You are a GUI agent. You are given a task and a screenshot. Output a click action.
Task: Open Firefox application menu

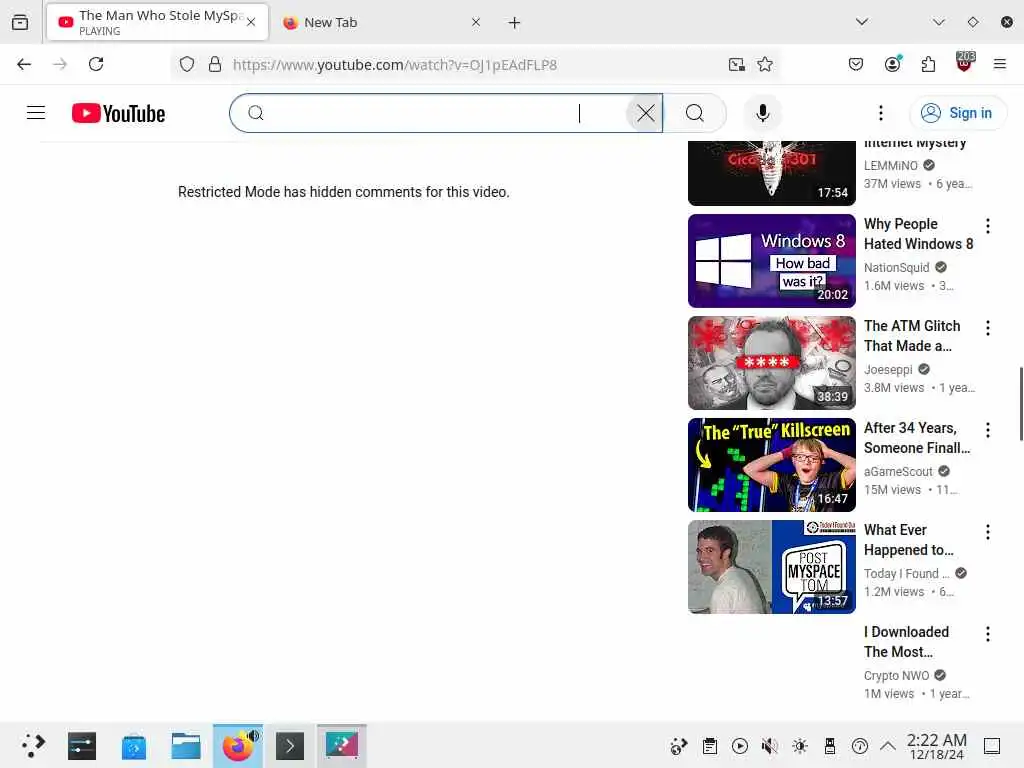(x=999, y=64)
